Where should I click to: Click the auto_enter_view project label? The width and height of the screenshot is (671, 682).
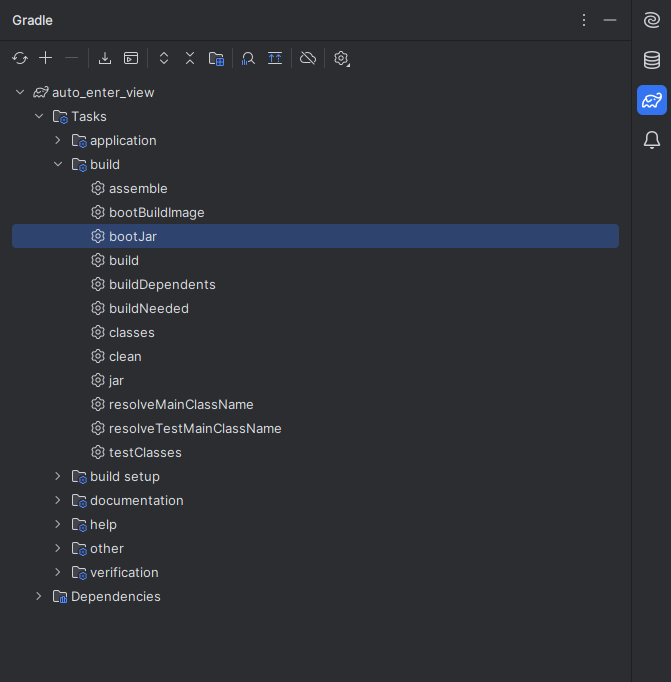point(103,93)
